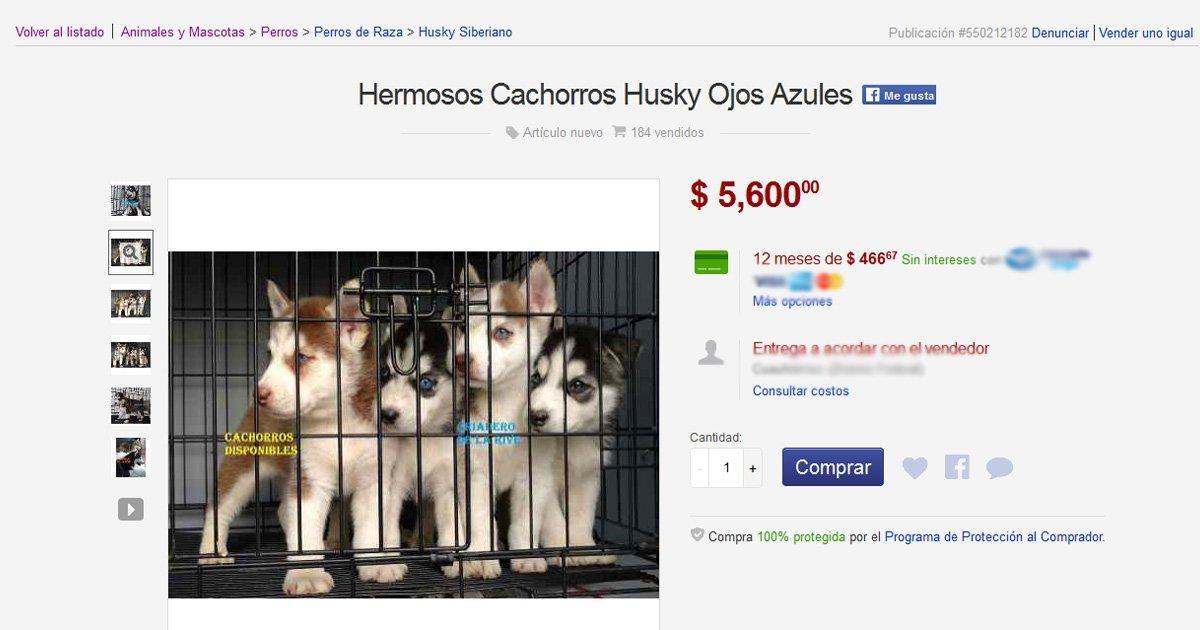Click the seller person silhouette icon
The height and width of the screenshot is (630, 1200).
711,352
